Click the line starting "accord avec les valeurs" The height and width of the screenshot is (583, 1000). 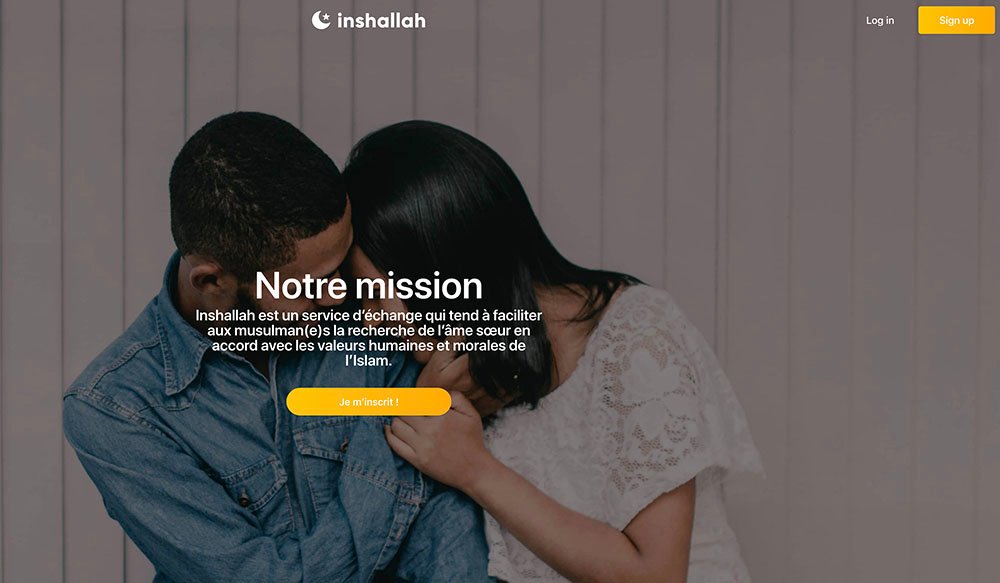(369, 346)
